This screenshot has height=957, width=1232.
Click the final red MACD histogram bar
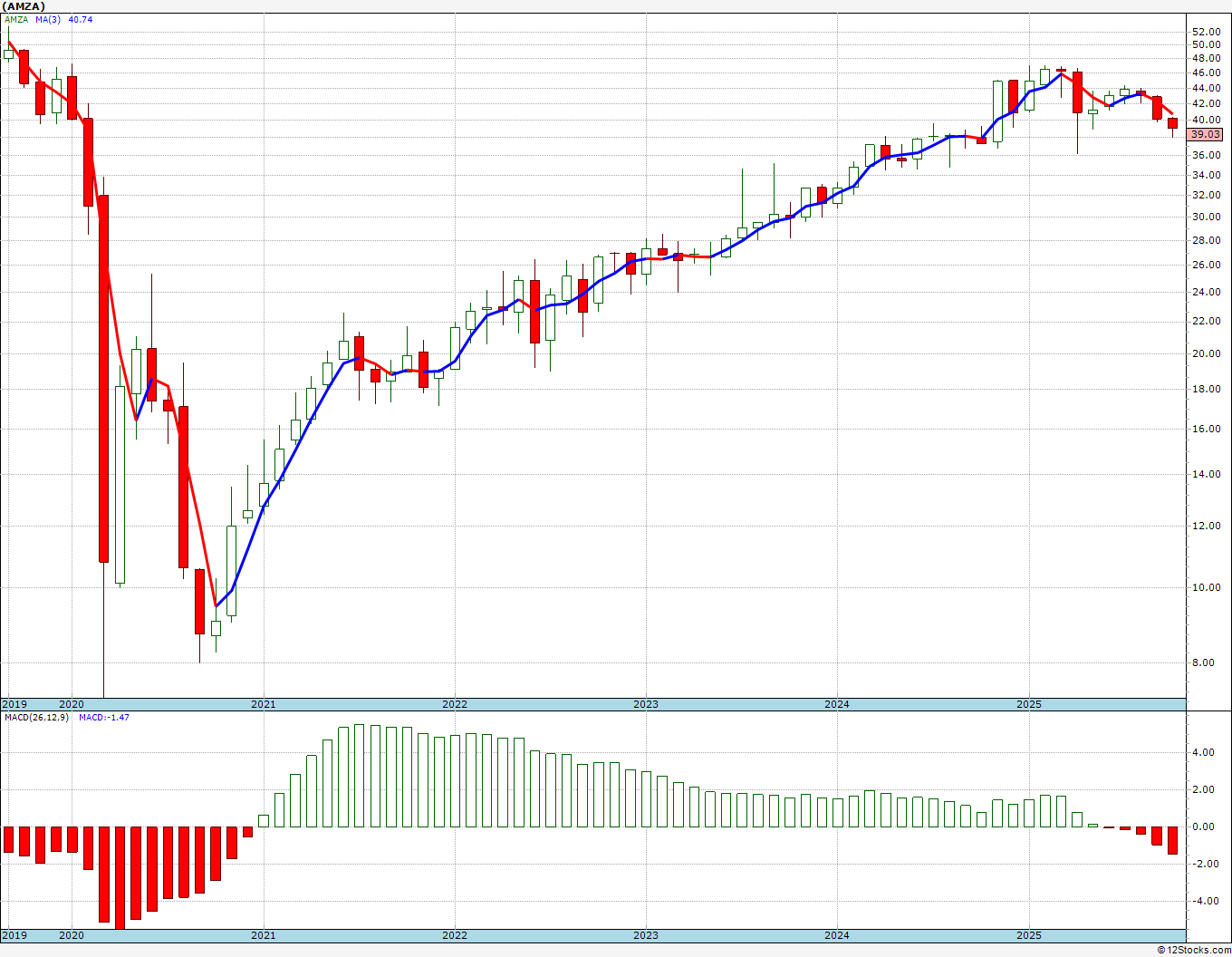pos(1172,840)
